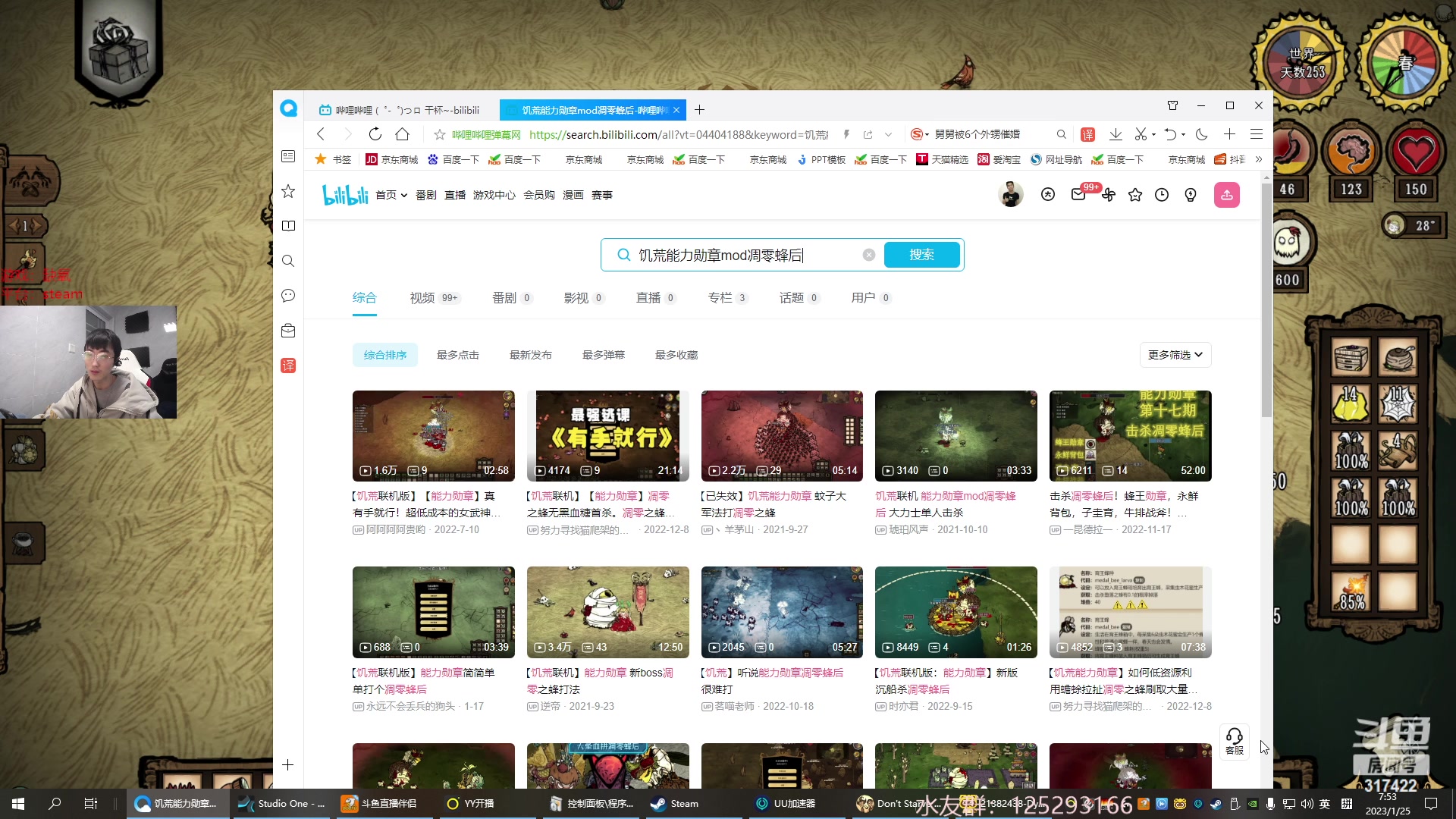Select the 最新发布 sorting option
Screen dimensions: 1456x819
(530, 354)
